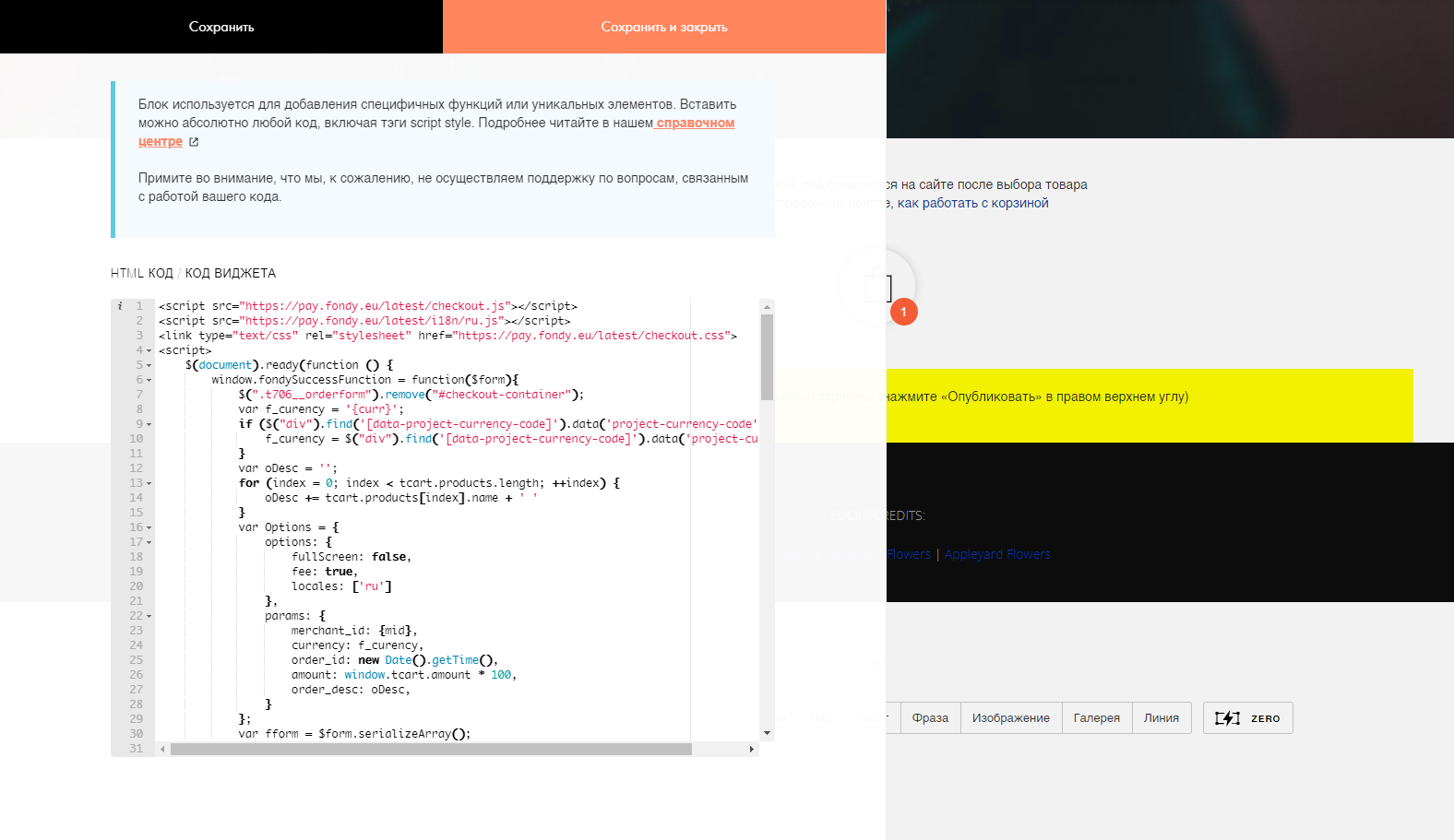Screen dimensions: 1454x840
Task: Click the 'amount: window.tcart.amount * 100,' line
Action: tap(404, 675)
